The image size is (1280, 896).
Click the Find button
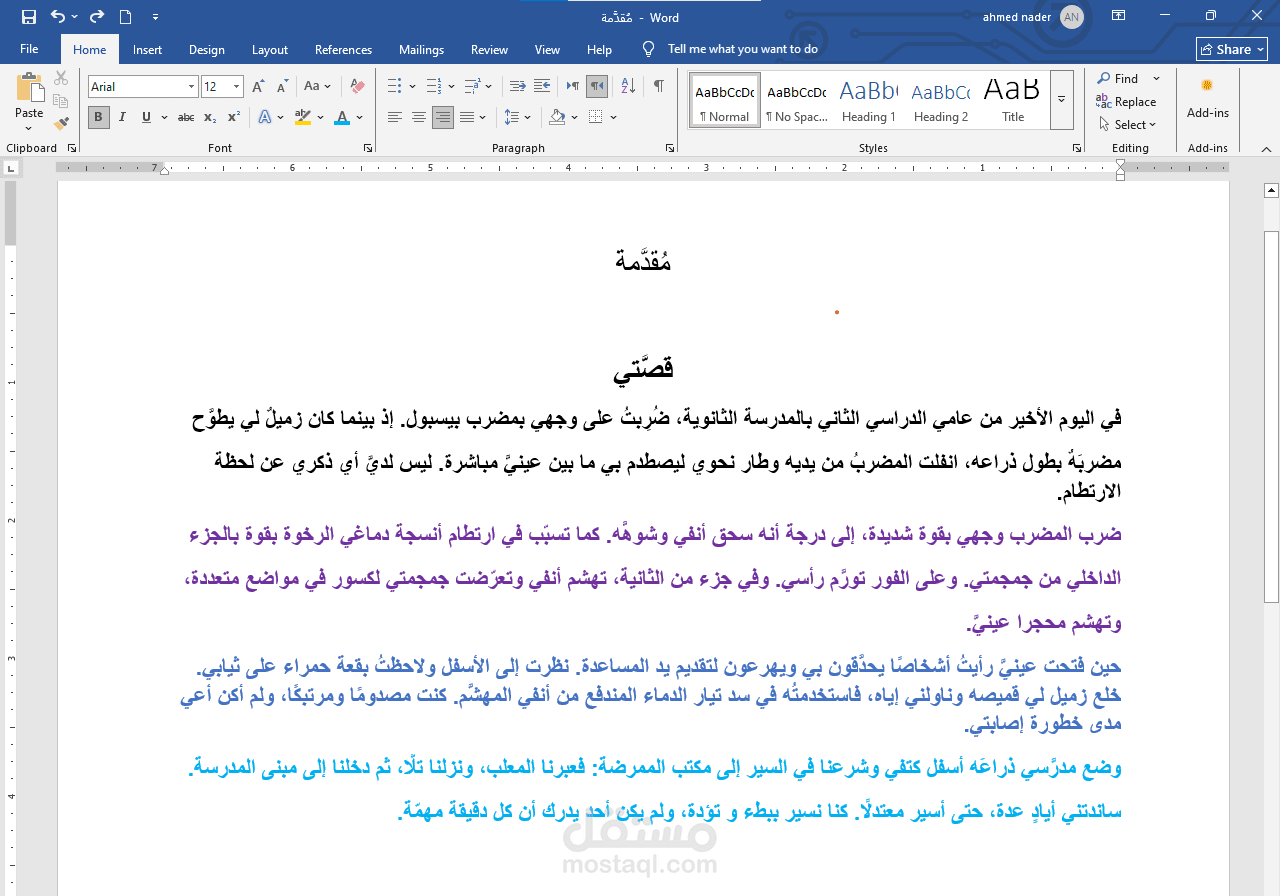click(x=1118, y=78)
